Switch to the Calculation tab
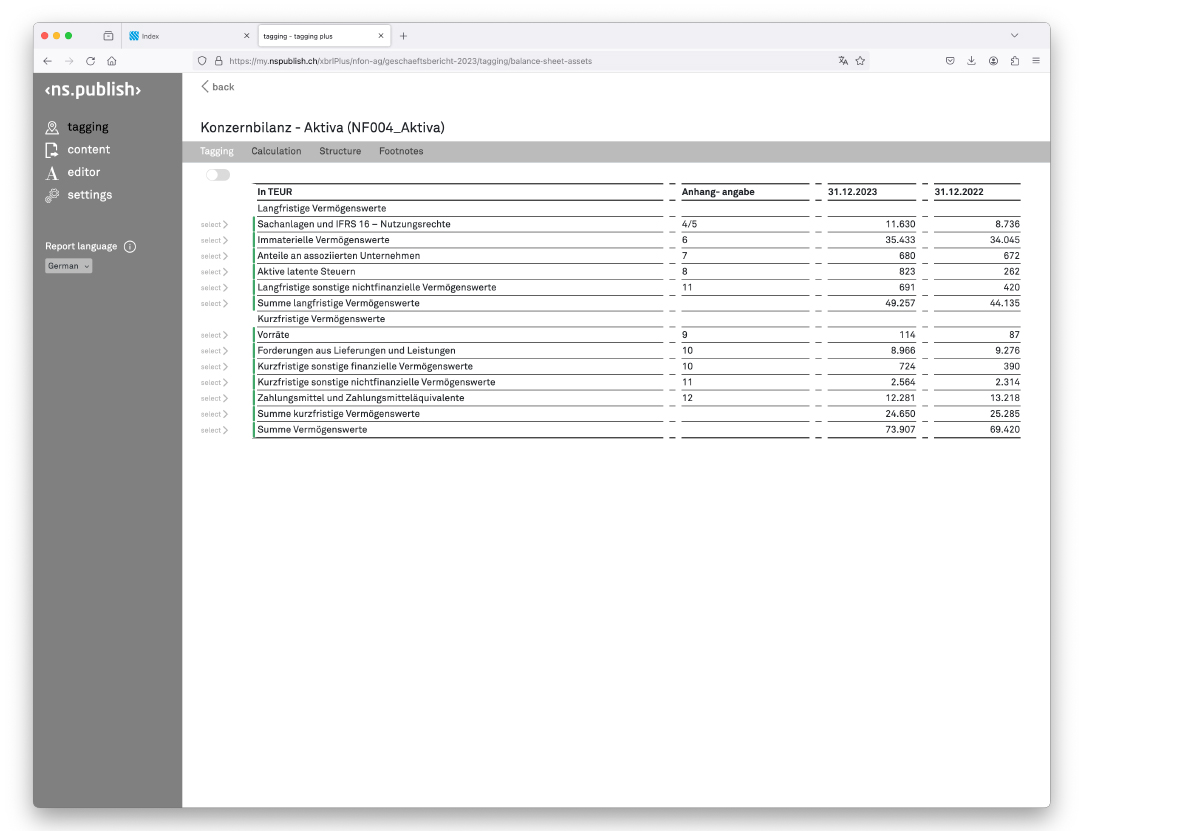Viewport: 1200px width, 831px height. (x=276, y=151)
